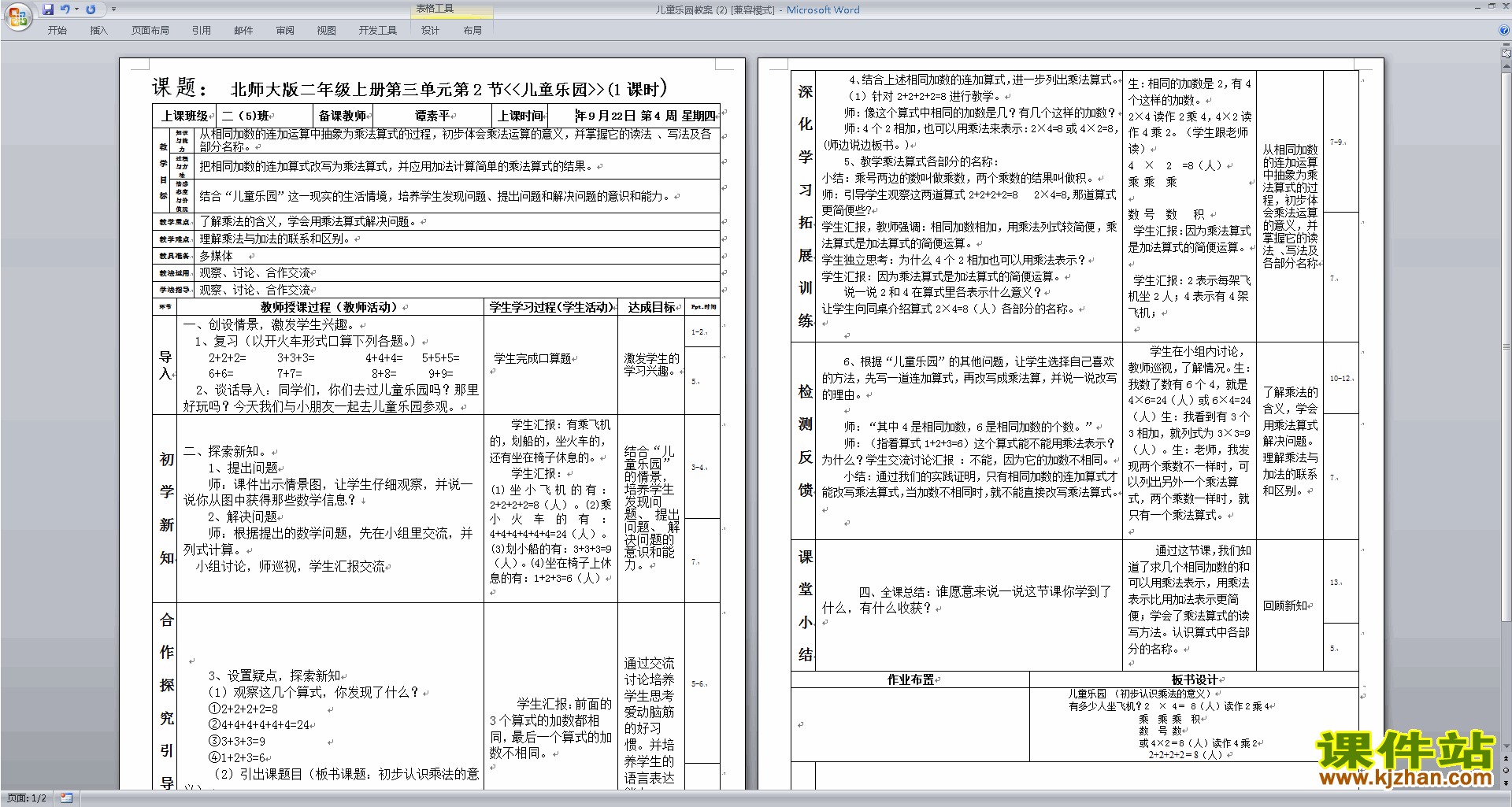Screen dimensions: 1512x807
Task: Open the table tools 设计 tab
Action: (430, 31)
